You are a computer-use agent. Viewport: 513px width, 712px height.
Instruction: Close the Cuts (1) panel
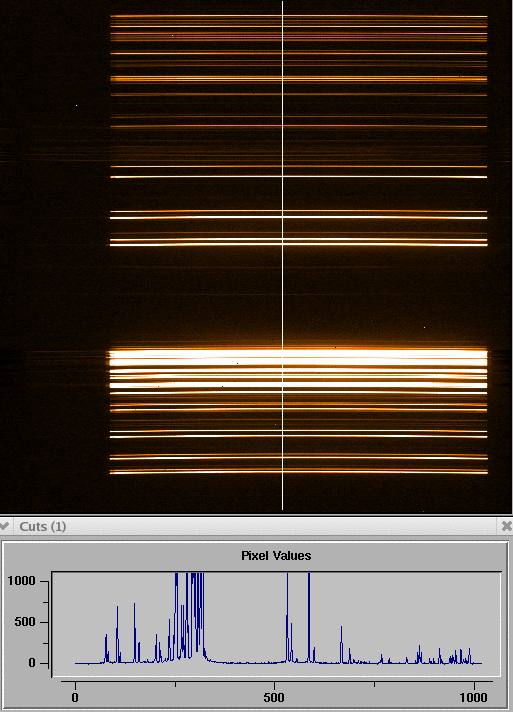(x=507, y=526)
